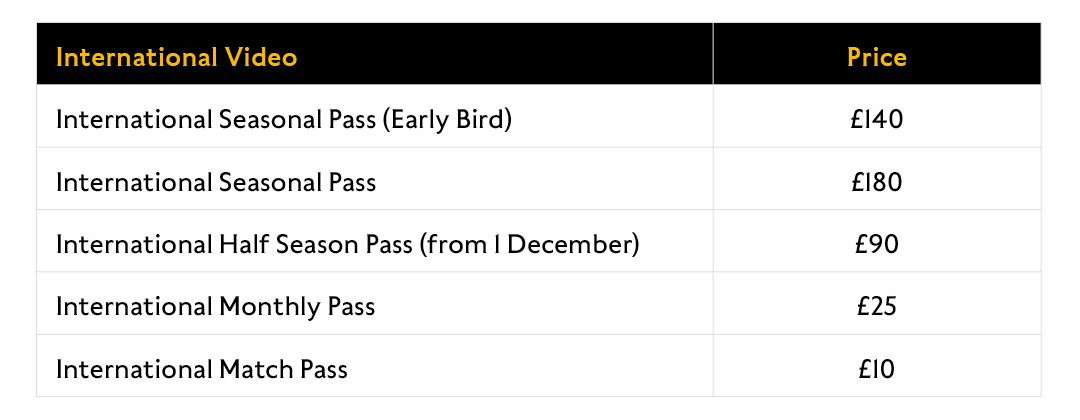Click the International Video column header
The image size is (1080, 420).
(176, 57)
